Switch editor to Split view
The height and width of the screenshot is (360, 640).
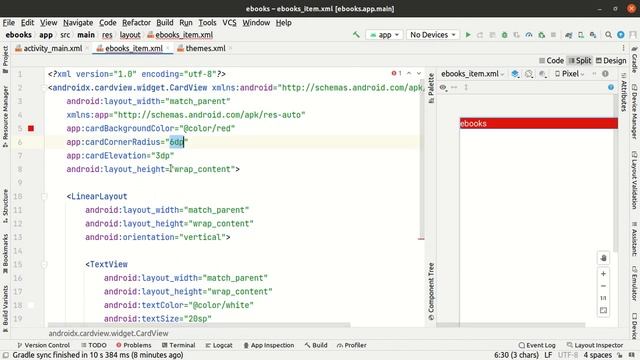point(580,60)
